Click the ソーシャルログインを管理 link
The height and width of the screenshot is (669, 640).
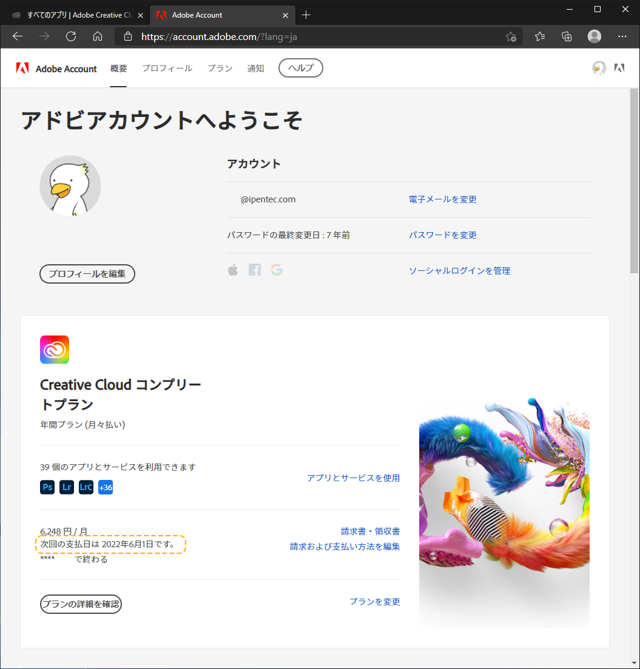(460, 271)
